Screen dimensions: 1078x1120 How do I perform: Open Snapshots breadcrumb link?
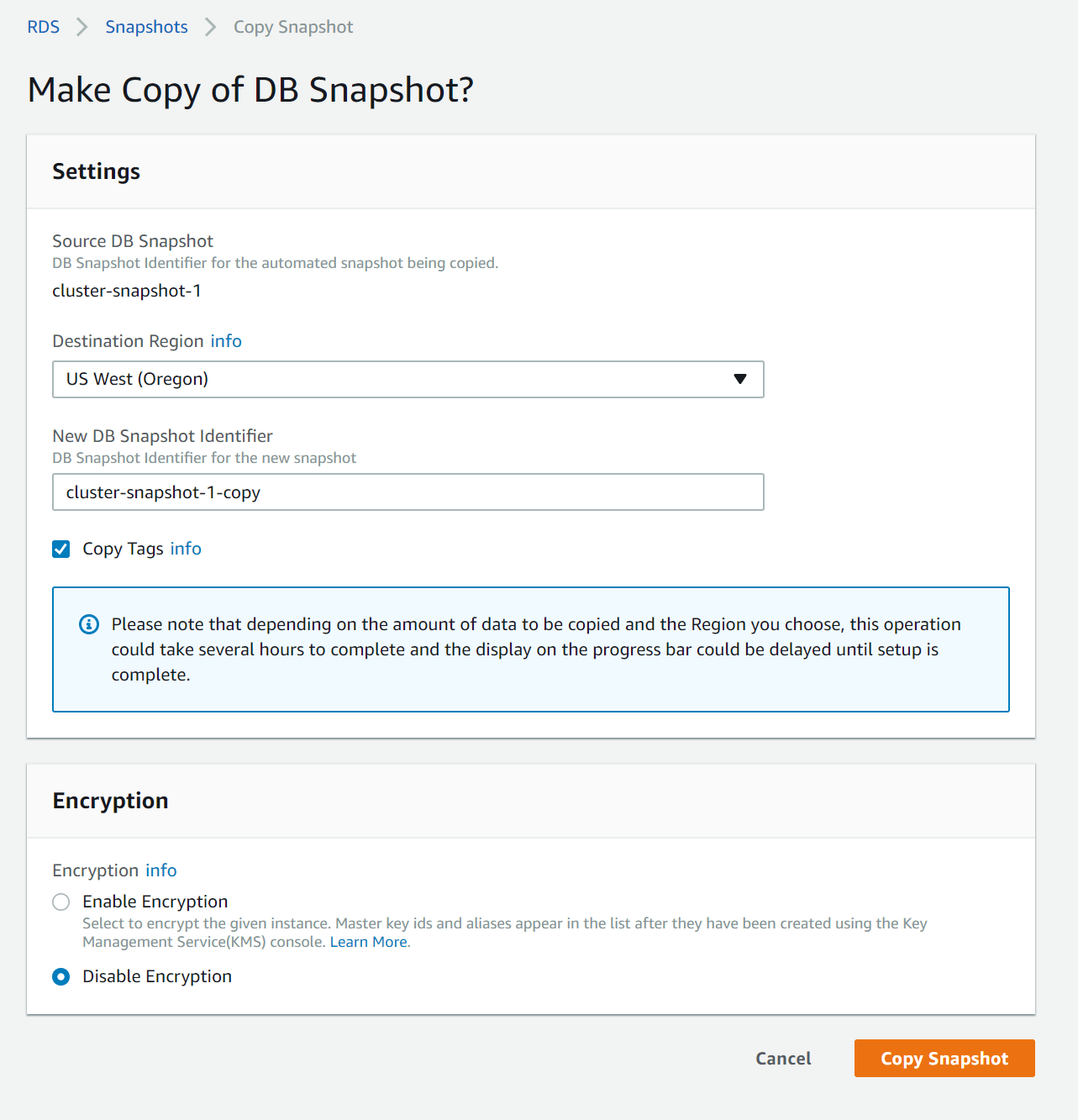pyautogui.click(x=146, y=27)
